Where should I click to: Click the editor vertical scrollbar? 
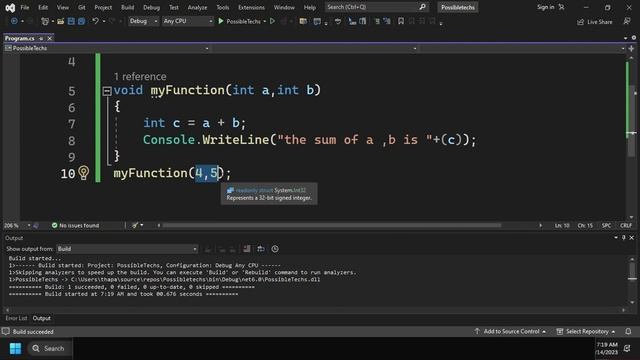(631, 120)
